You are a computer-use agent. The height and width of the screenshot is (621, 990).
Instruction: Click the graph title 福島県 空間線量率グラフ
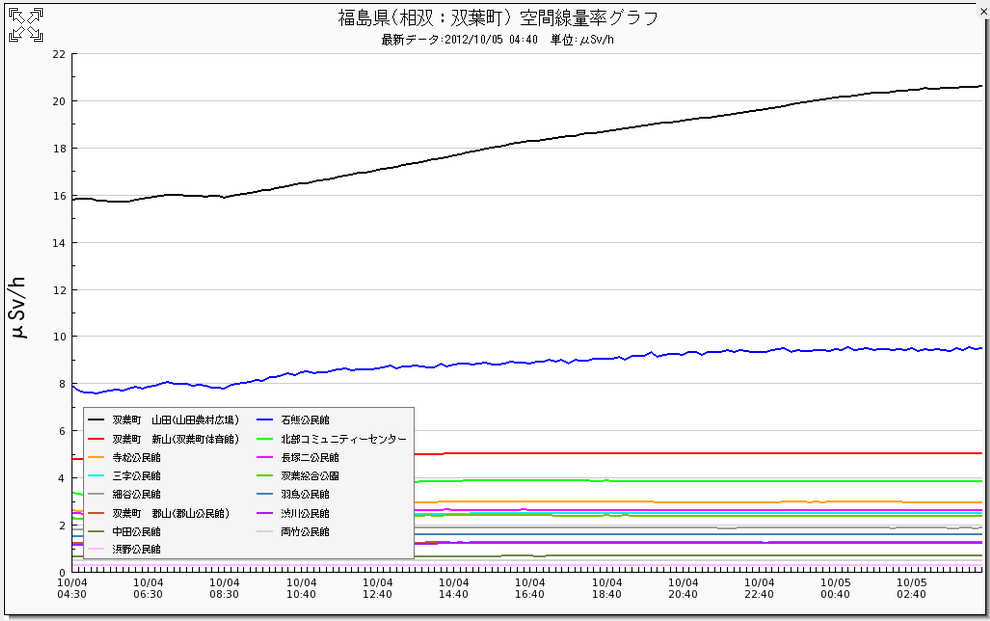(498, 18)
